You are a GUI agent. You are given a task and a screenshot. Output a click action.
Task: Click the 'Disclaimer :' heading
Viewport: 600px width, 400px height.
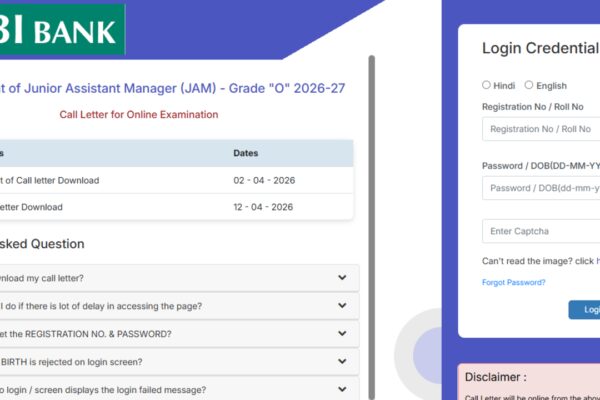[496, 377]
